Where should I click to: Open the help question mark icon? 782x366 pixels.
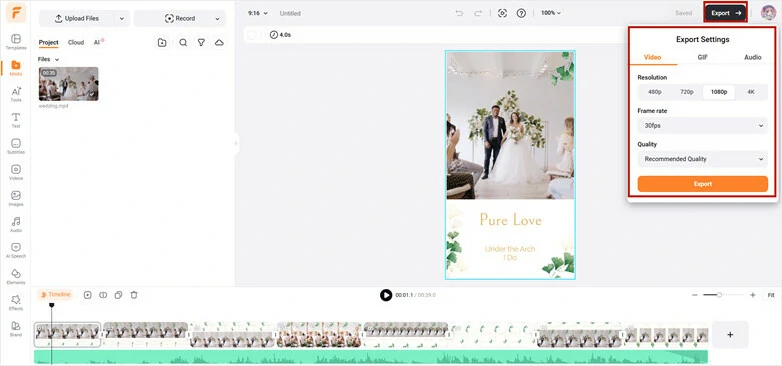tap(521, 13)
